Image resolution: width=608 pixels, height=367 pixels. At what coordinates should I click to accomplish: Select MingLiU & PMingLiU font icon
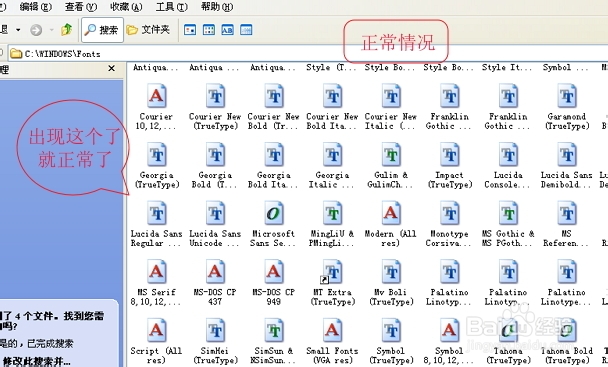332,213
